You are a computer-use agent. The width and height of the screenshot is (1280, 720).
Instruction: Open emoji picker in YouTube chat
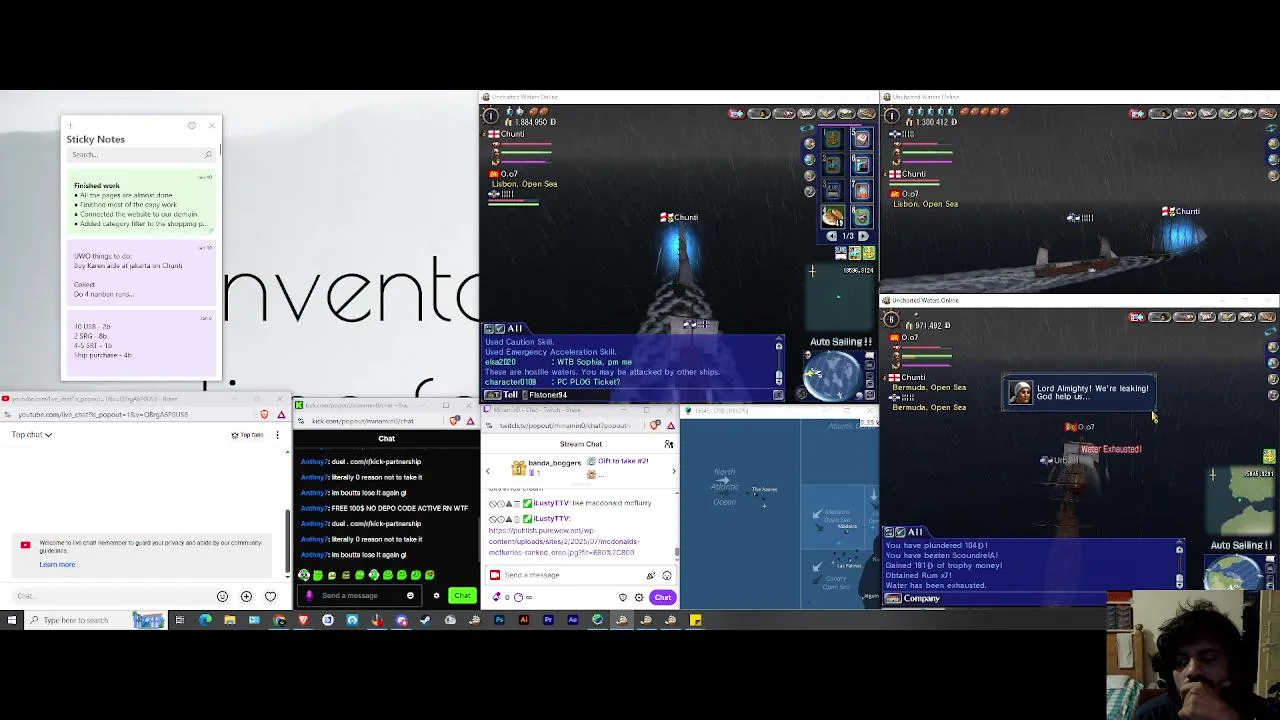(x=222, y=597)
